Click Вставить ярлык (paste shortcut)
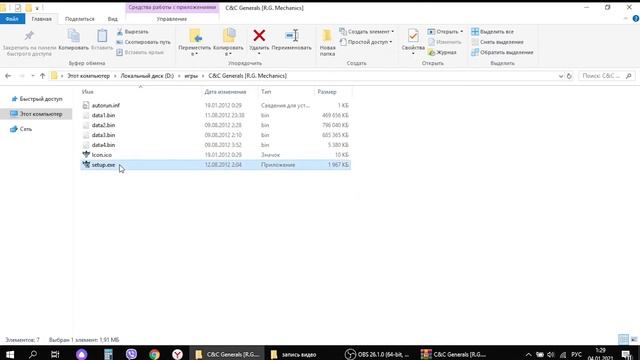 point(140,52)
